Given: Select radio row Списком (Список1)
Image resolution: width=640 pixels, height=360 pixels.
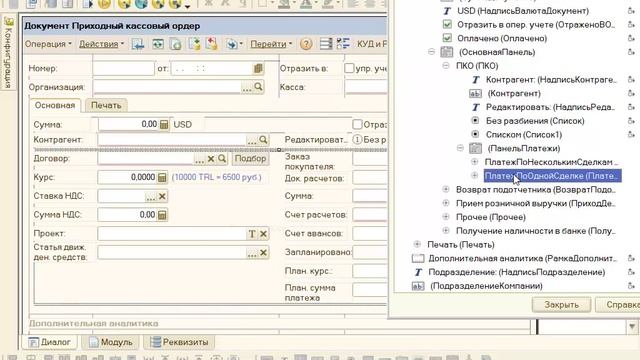Looking at the screenshot, I should pos(516,135).
